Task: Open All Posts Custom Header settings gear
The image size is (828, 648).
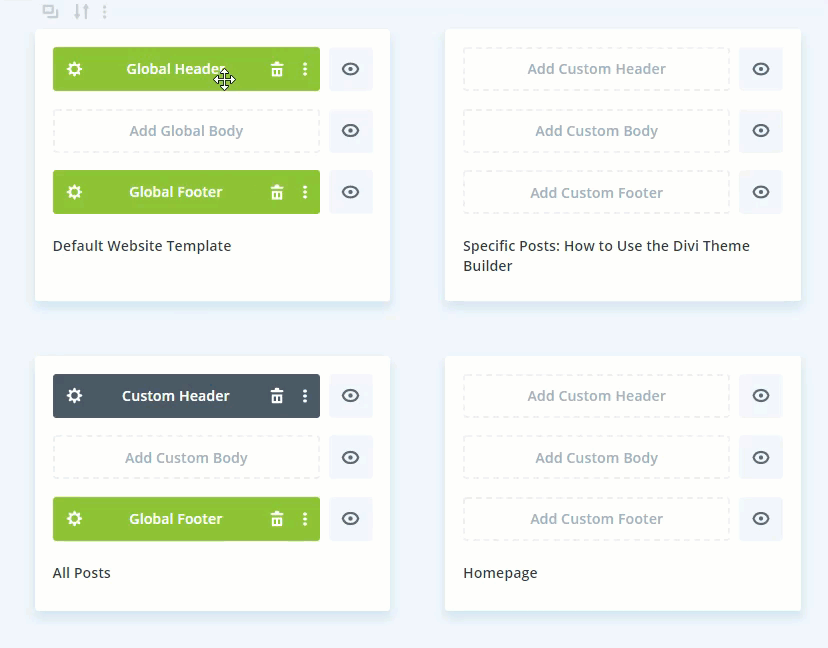Action: click(x=74, y=396)
